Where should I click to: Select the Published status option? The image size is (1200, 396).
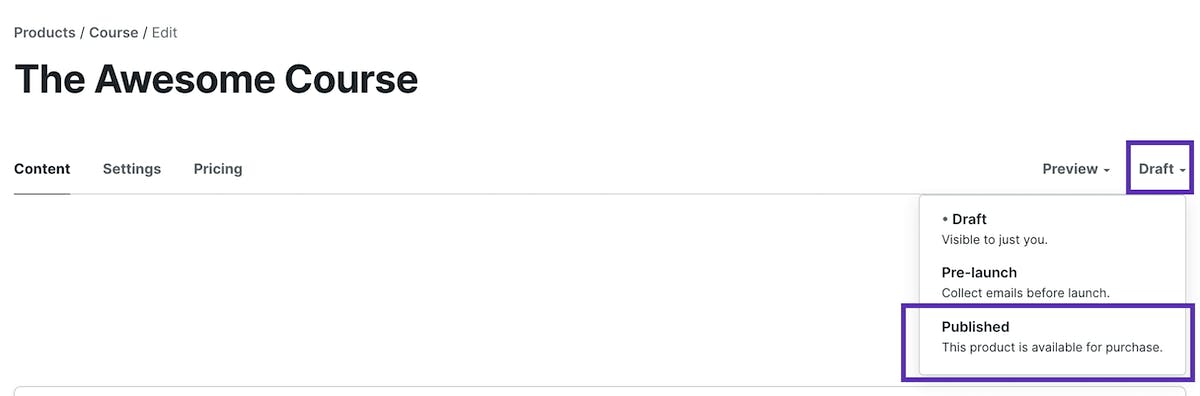pos(1050,337)
